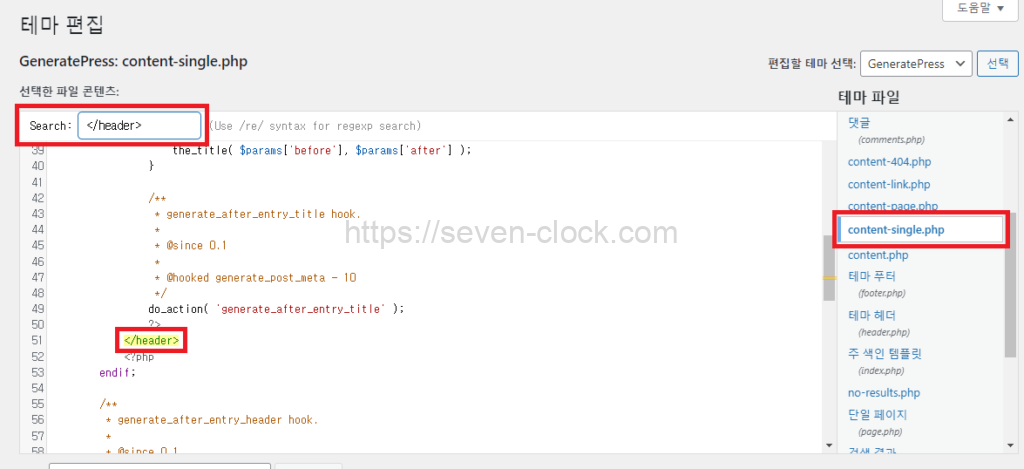The image size is (1024, 469).
Task: Click file list scrollbar down arrow
Action: tap(1010, 445)
